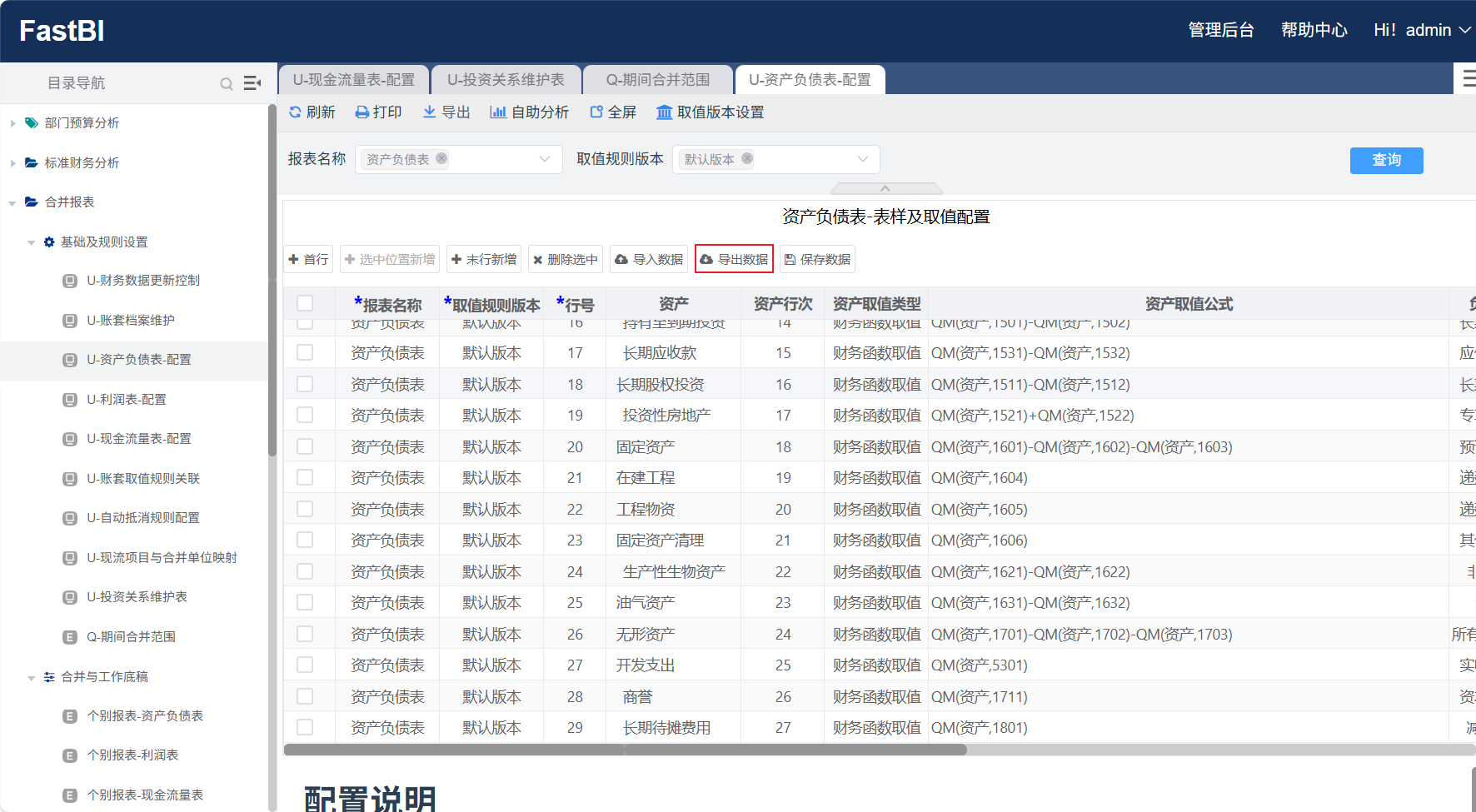Click the 导出数据 button
This screenshot has height=812, width=1476.
(x=734, y=260)
